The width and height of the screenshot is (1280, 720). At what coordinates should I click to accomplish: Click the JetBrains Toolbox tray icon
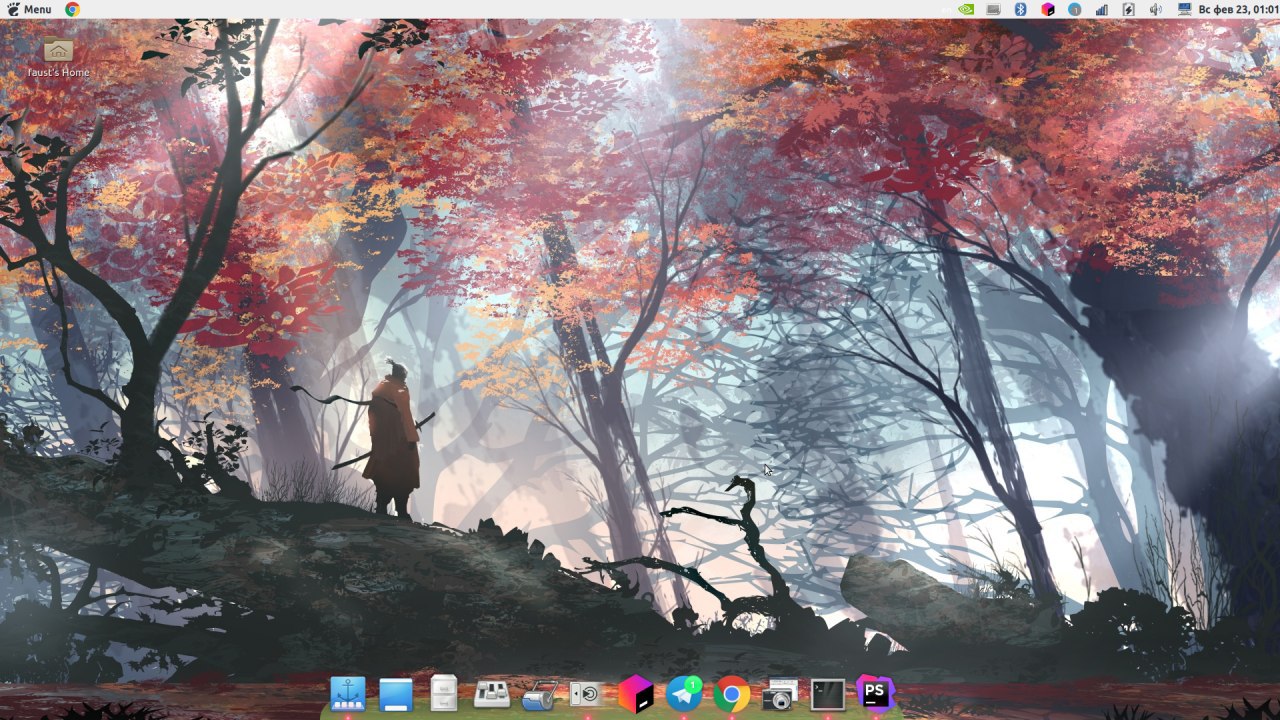point(1048,9)
